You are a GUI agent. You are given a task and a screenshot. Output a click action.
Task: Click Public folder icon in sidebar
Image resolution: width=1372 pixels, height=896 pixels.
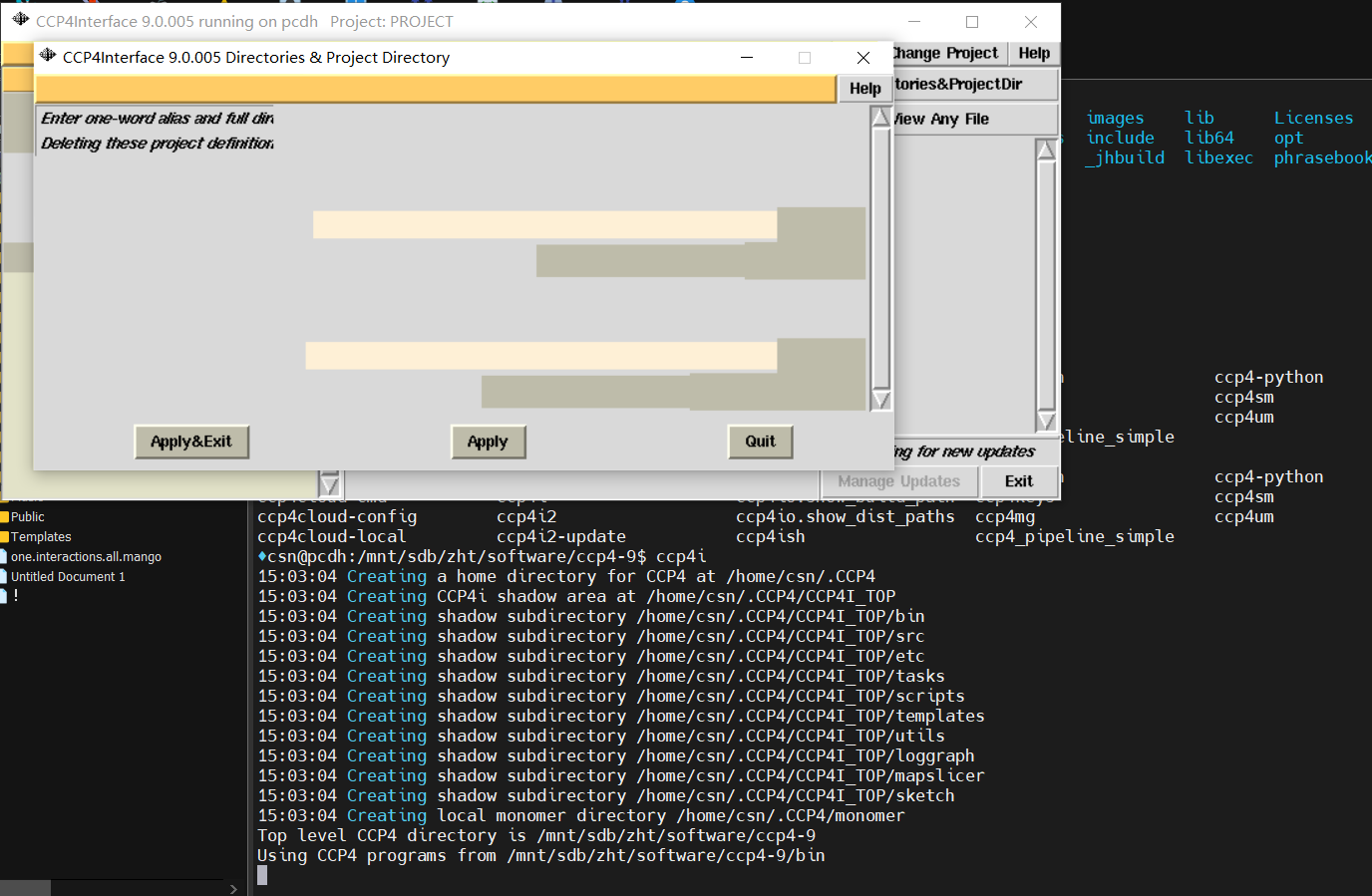[4, 516]
